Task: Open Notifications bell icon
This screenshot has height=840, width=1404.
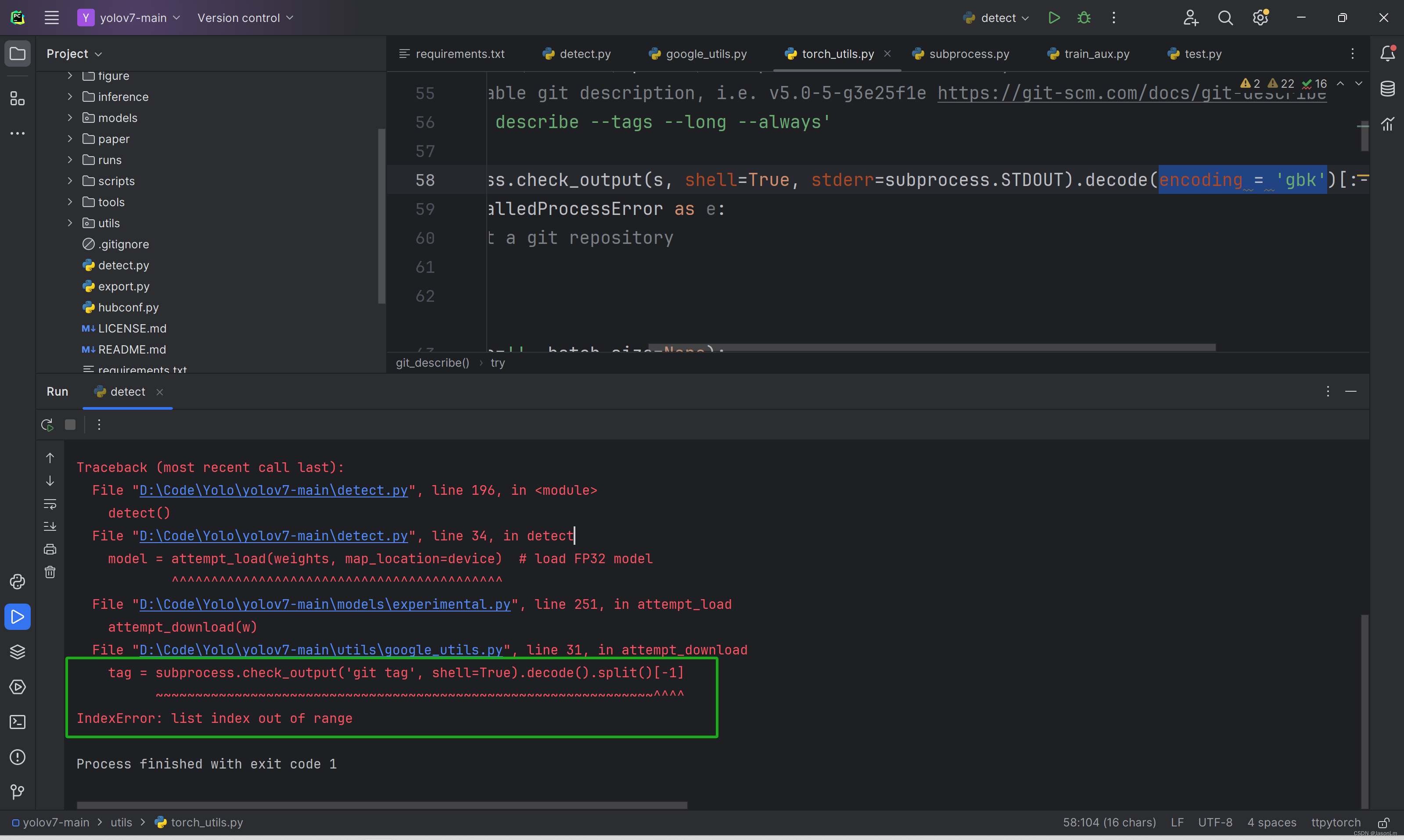Action: [1387, 53]
